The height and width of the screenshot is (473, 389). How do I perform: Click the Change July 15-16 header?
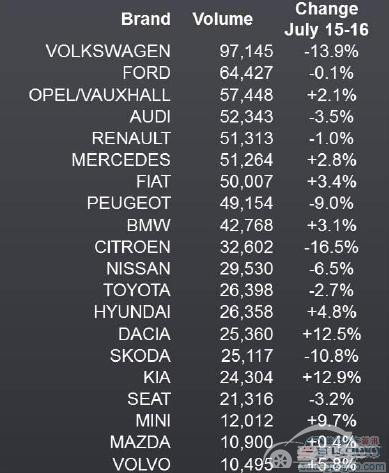tap(326, 19)
